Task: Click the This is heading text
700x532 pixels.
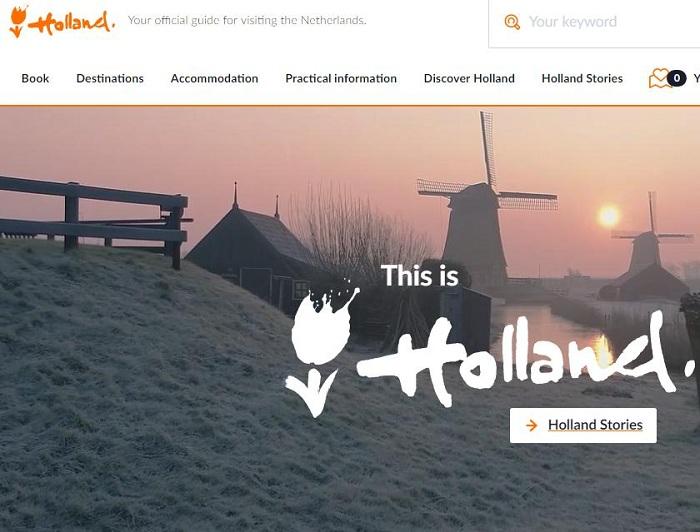Action: pyautogui.click(x=420, y=275)
